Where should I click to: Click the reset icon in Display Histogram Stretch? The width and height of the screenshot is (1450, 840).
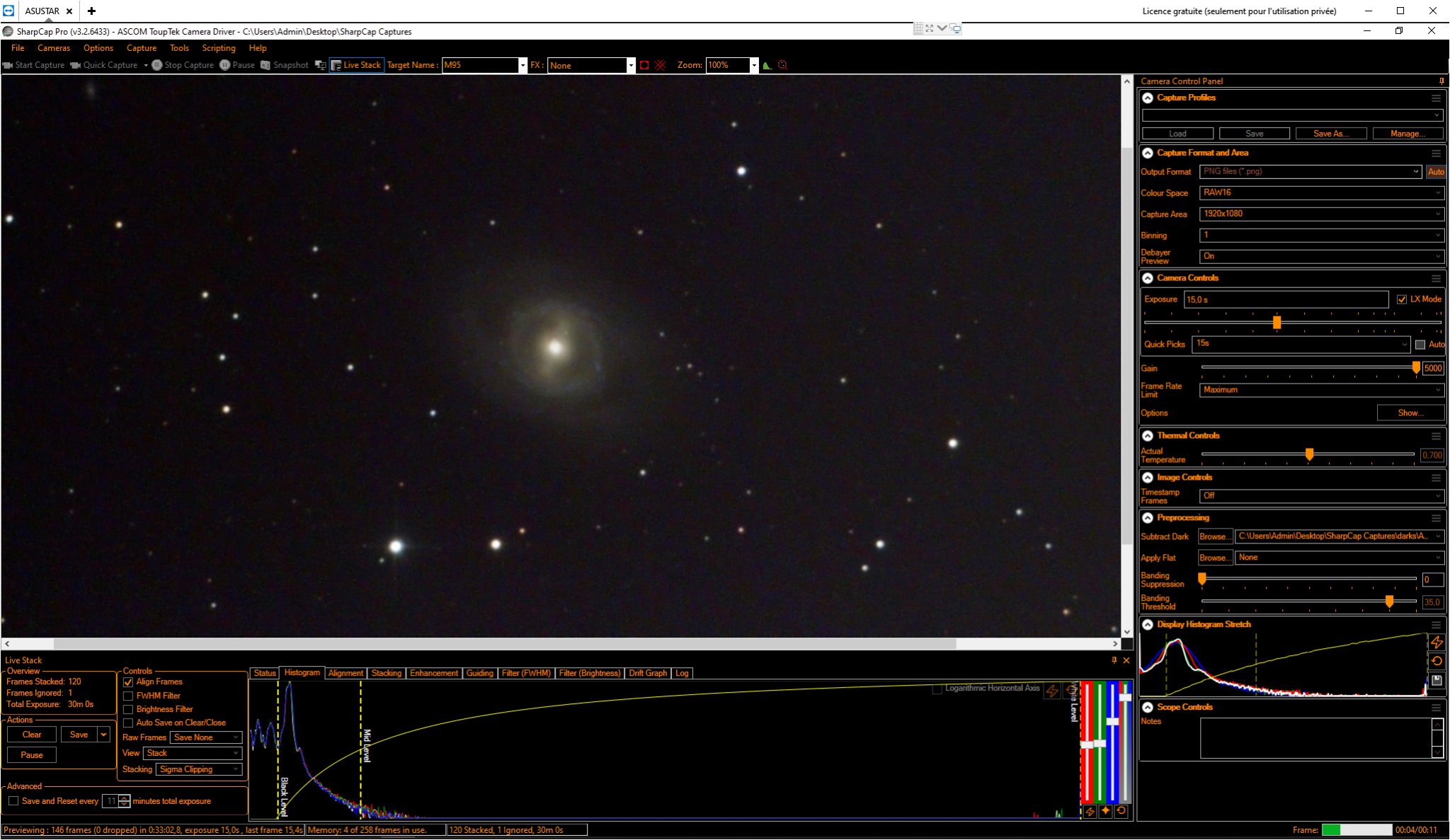click(1437, 661)
